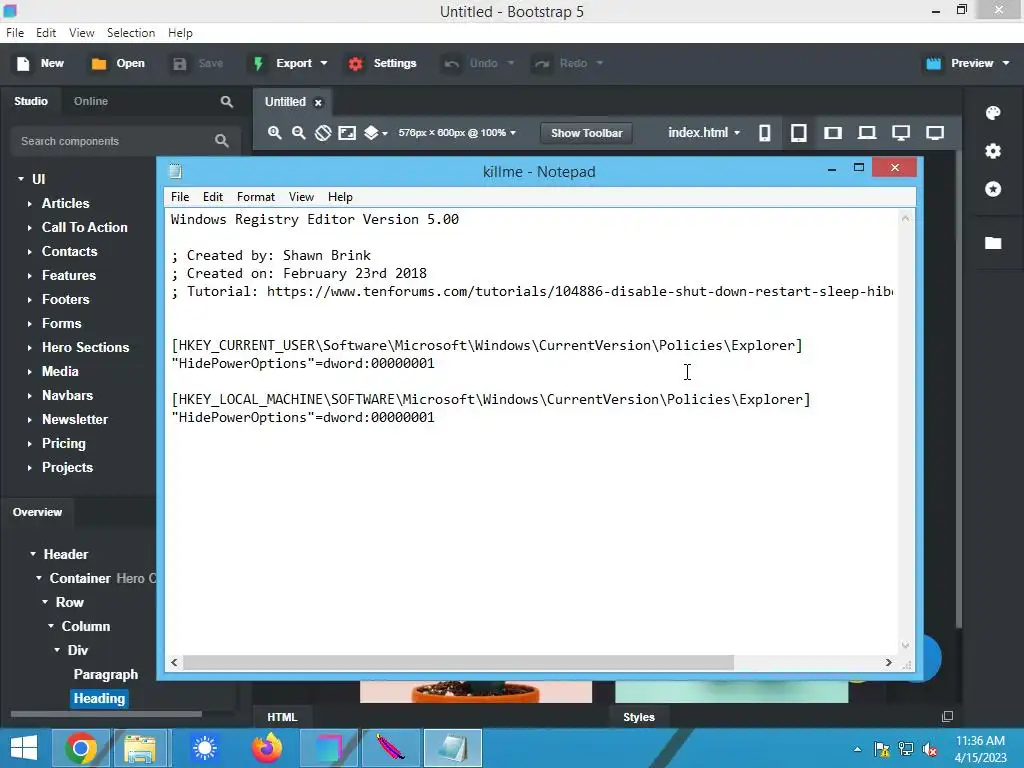Viewport: 1024px width, 768px height.
Task: Show hidden tray icons arrow
Action: 857,749
